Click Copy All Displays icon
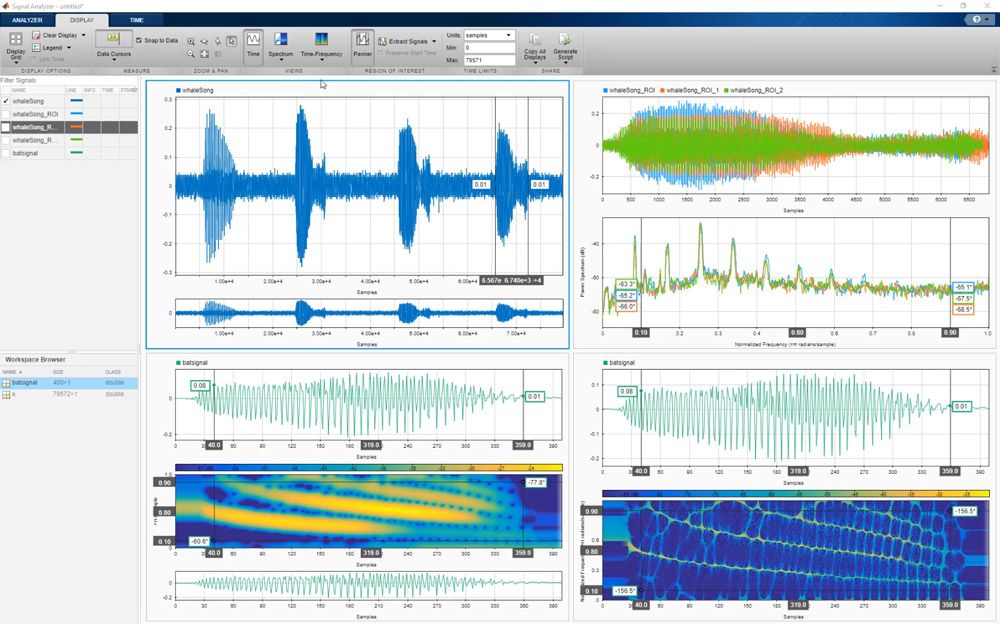Screen dimensions: 1000x624 pyautogui.click(x=535, y=45)
